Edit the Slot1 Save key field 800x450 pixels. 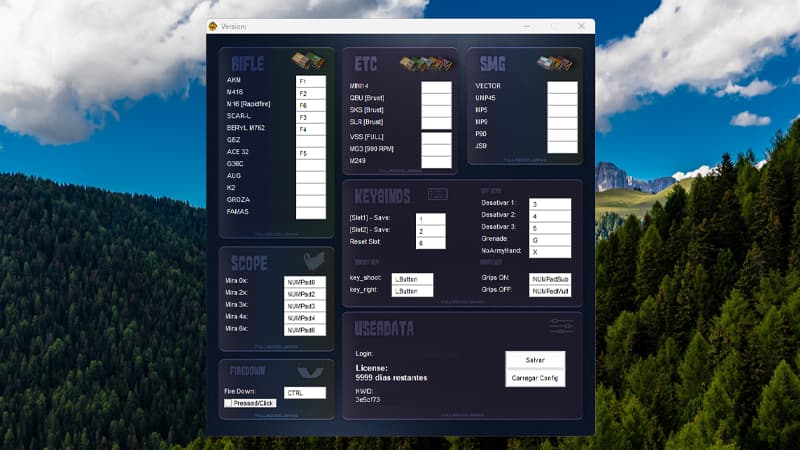pos(431,219)
